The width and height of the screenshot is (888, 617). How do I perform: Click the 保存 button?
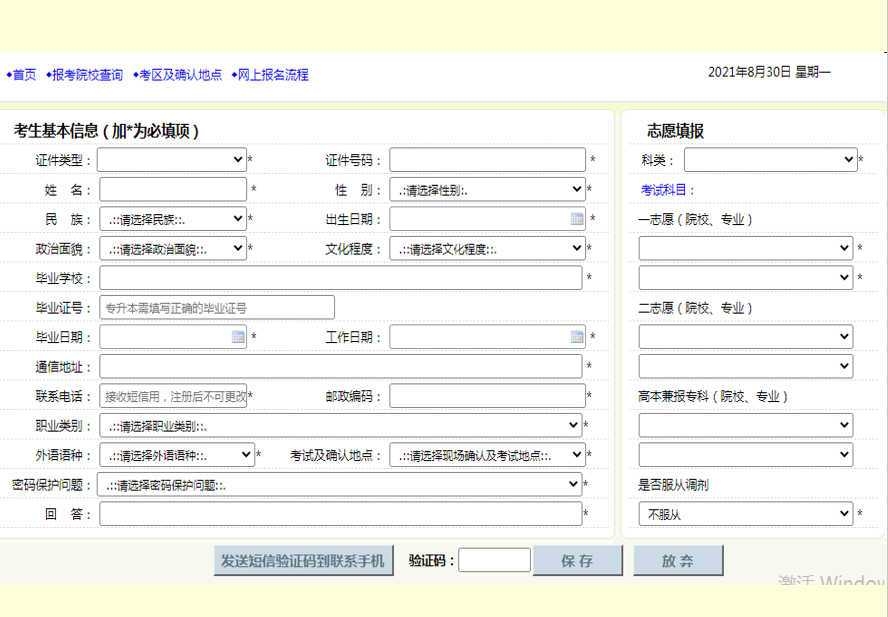(x=578, y=561)
